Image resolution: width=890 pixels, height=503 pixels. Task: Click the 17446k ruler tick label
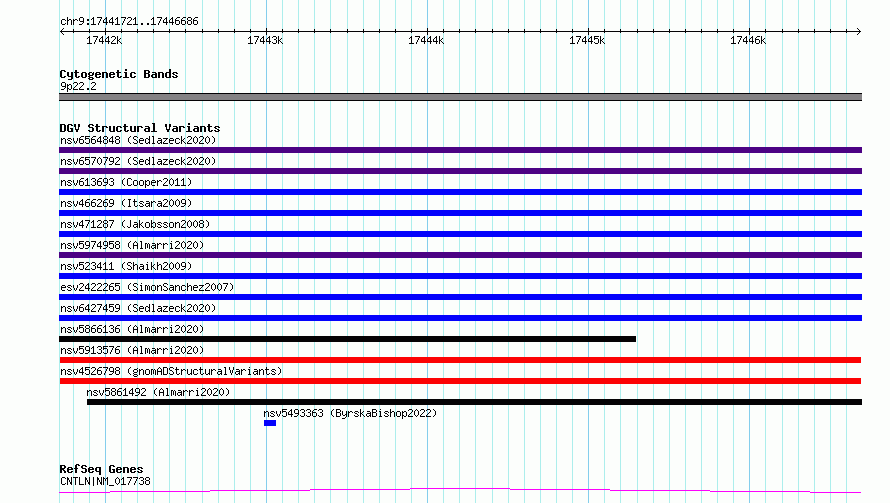click(748, 40)
